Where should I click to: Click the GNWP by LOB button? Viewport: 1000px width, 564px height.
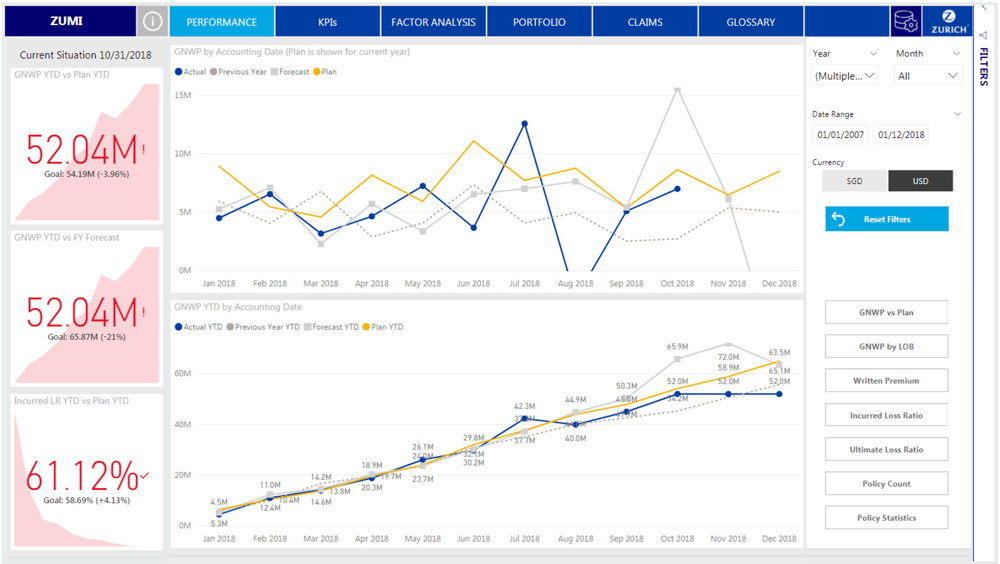[x=886, y=347]
